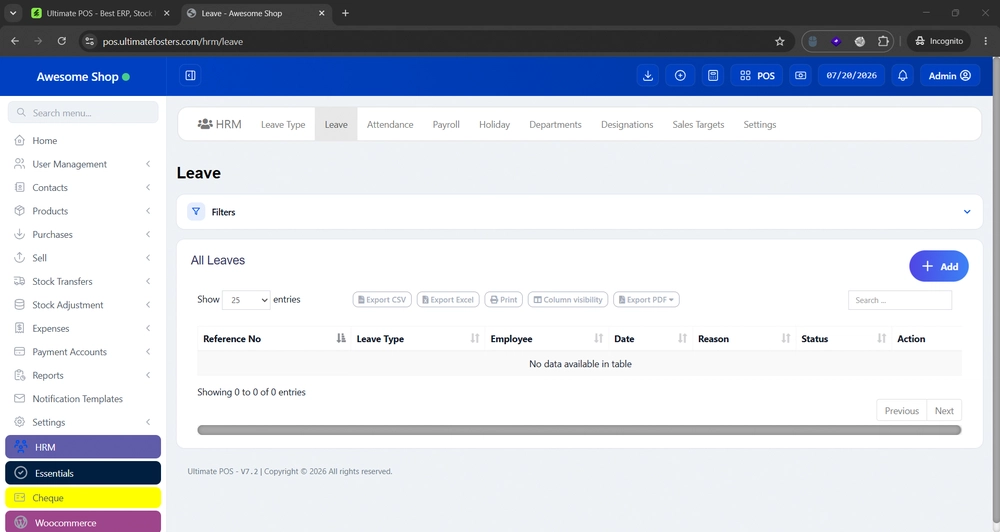Screen dimensions: 1000x532
Task: Open the Essentials module
Action: coord(83,473)
